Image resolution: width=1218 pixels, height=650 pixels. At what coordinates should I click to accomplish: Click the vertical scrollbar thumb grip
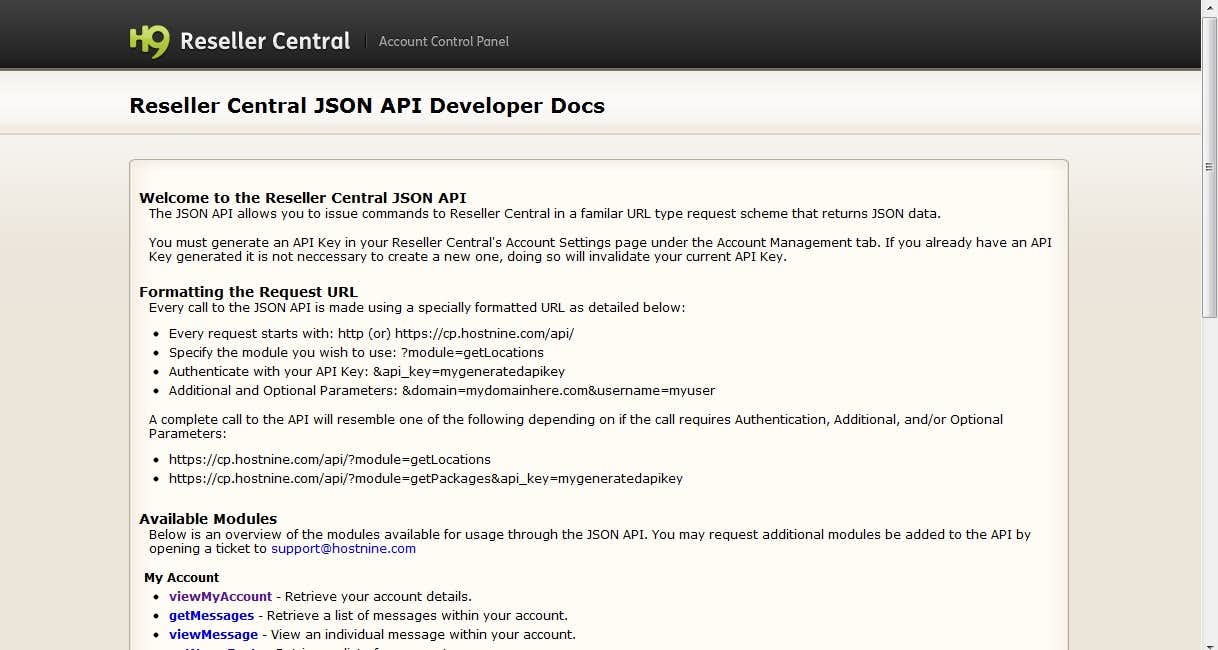(1209, 167)
